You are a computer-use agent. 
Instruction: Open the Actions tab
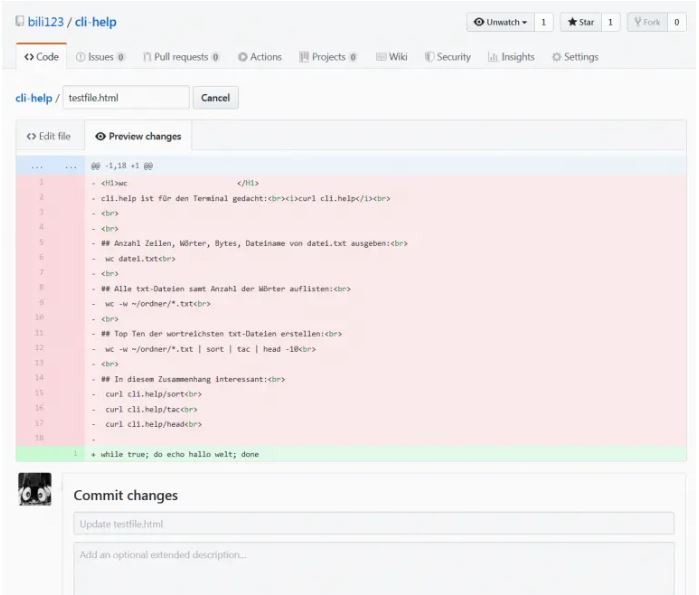[260, 57]
